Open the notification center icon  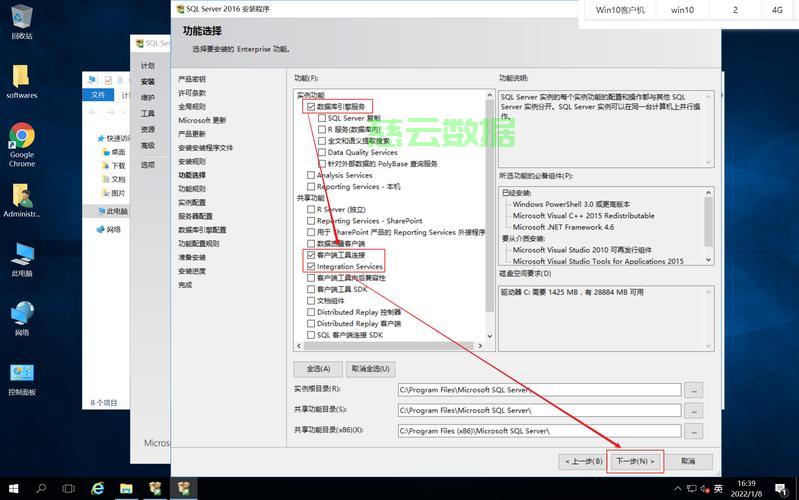tap(780, 489)
